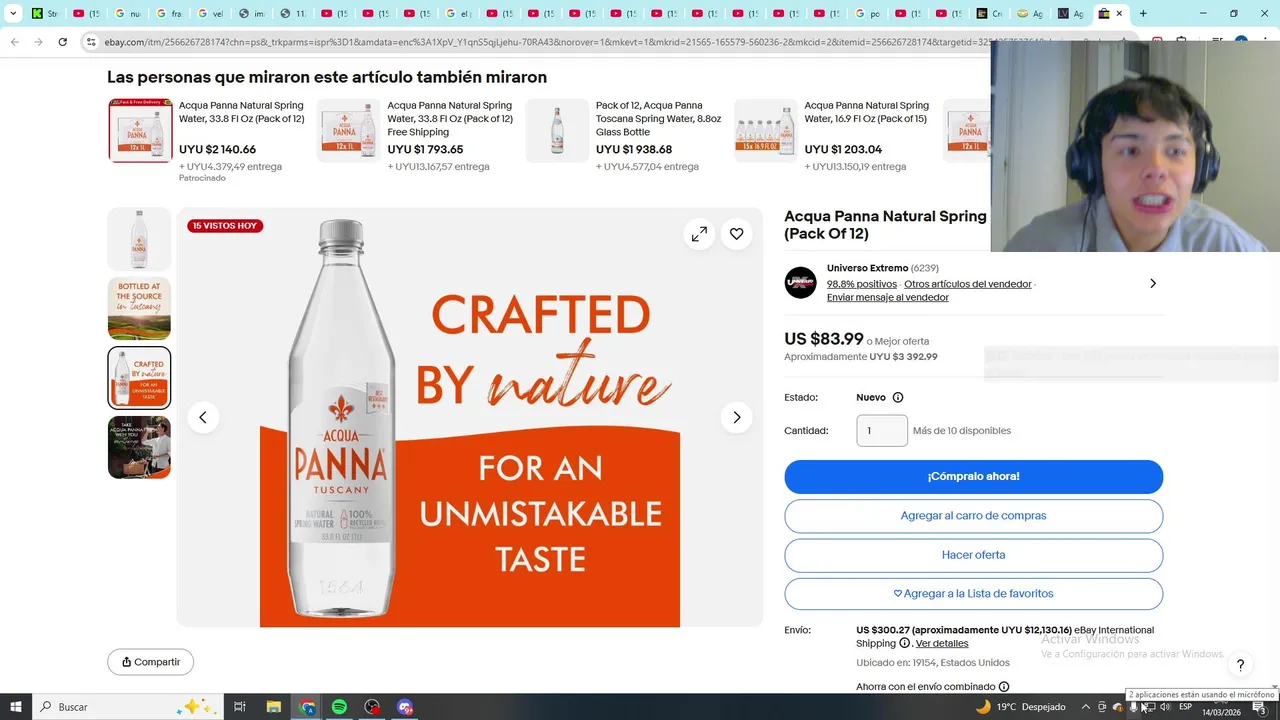1280x720 pixels.
Task: Enlarge the product image with expand icon
Action: coord(699,234)
